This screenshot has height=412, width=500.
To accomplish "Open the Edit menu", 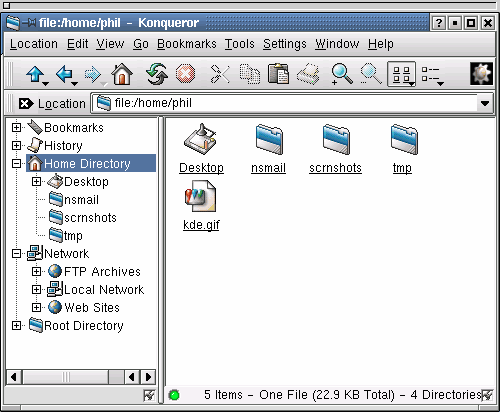I will [77, 44].
